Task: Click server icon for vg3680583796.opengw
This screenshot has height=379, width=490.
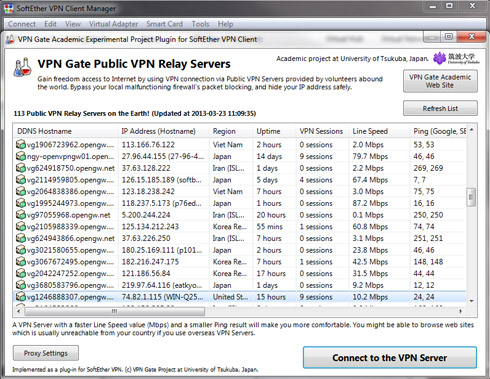Action: (x=21, y=285)
